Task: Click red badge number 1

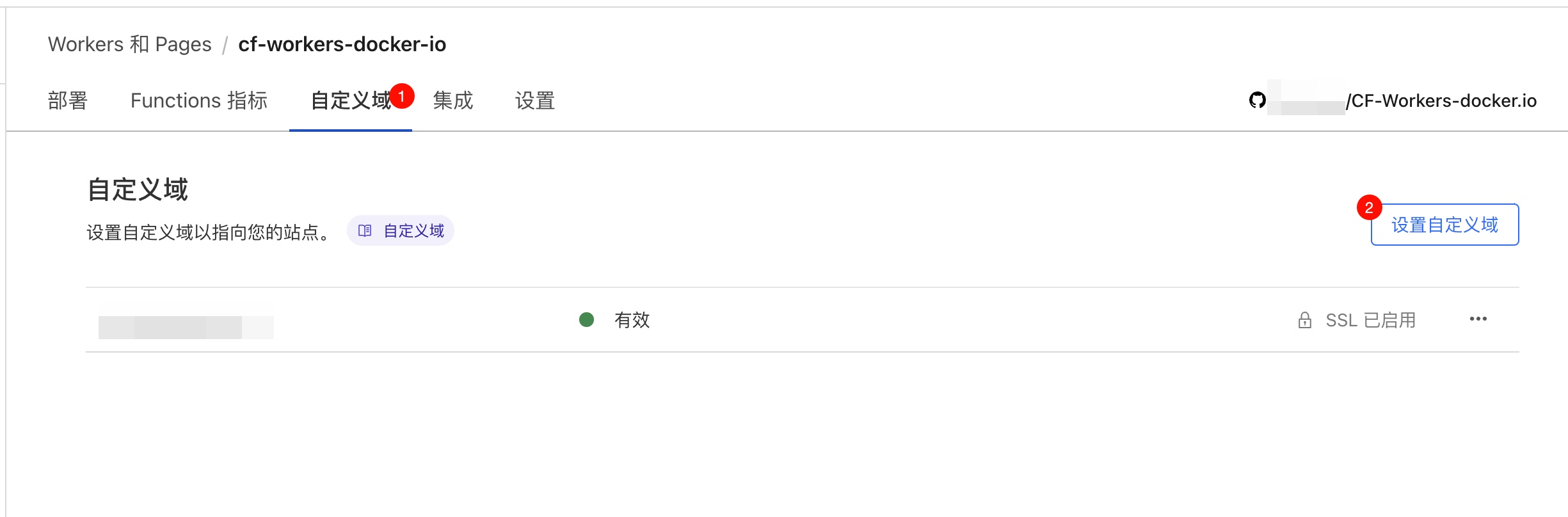Action: [402, 96]
